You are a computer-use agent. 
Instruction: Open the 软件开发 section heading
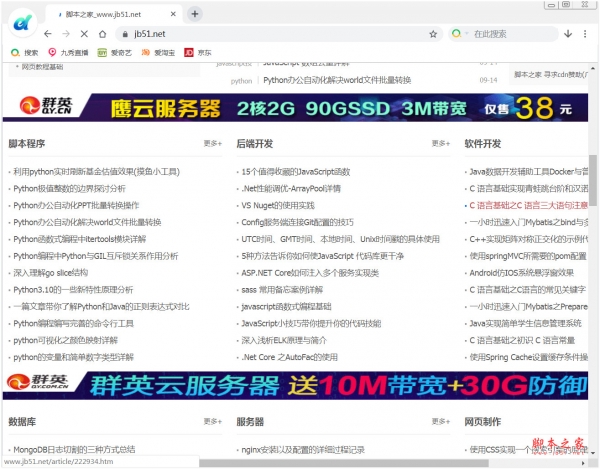[483, 144]
